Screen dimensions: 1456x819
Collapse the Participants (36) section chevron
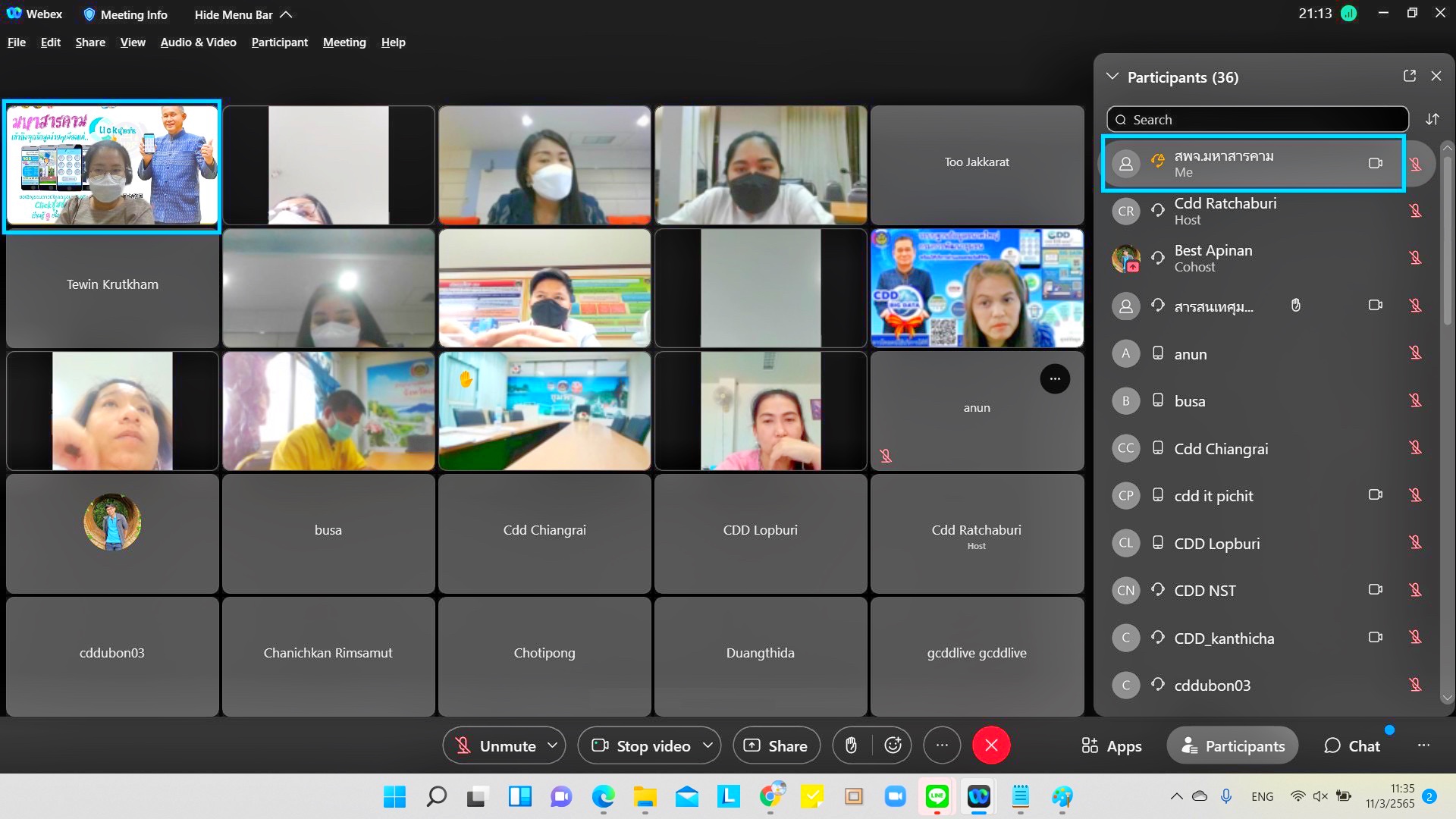[x=1112, y=77]
